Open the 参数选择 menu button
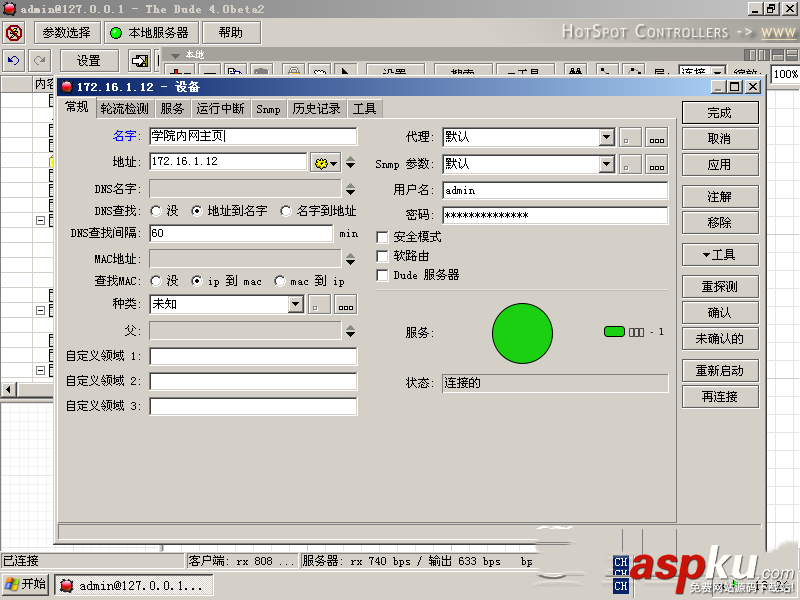 [66, 33]
